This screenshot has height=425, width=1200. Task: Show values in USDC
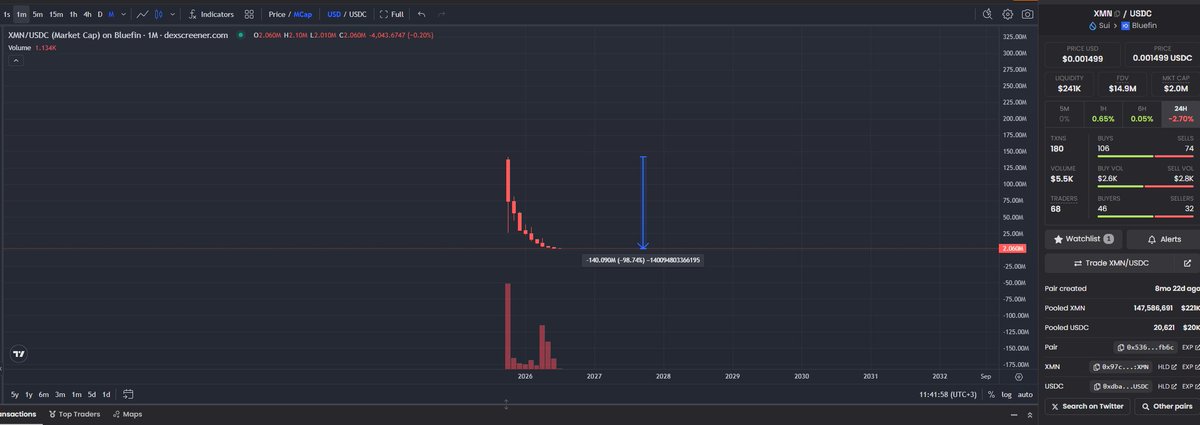(x=358, y=15)
